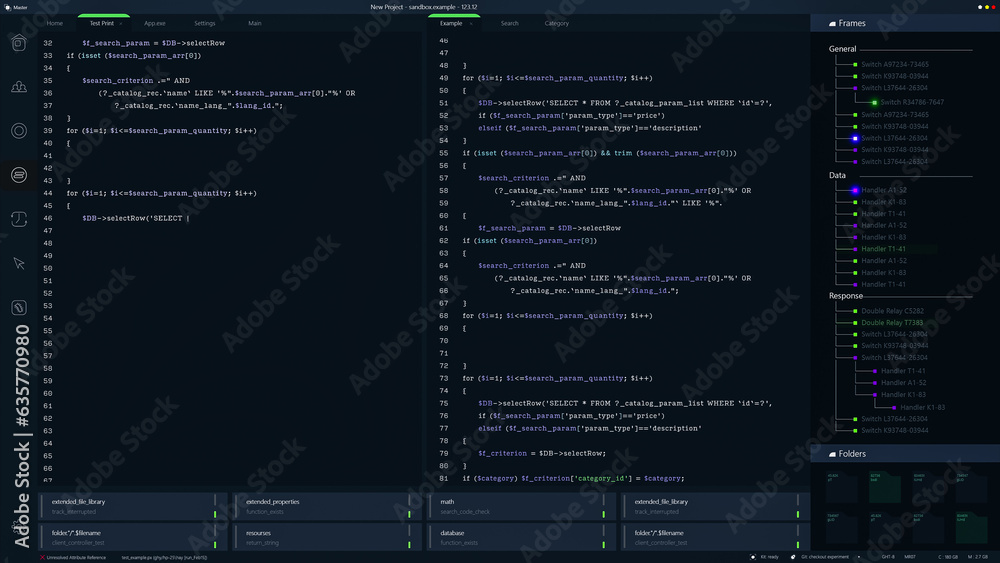Click the red X error icon in status bar
The image size is (1000, 563).
coord(42,557)
